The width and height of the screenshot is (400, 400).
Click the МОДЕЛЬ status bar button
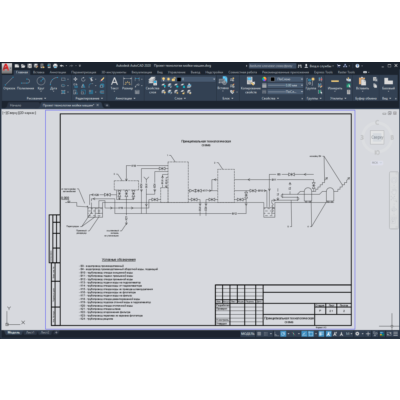pos(247,333)
